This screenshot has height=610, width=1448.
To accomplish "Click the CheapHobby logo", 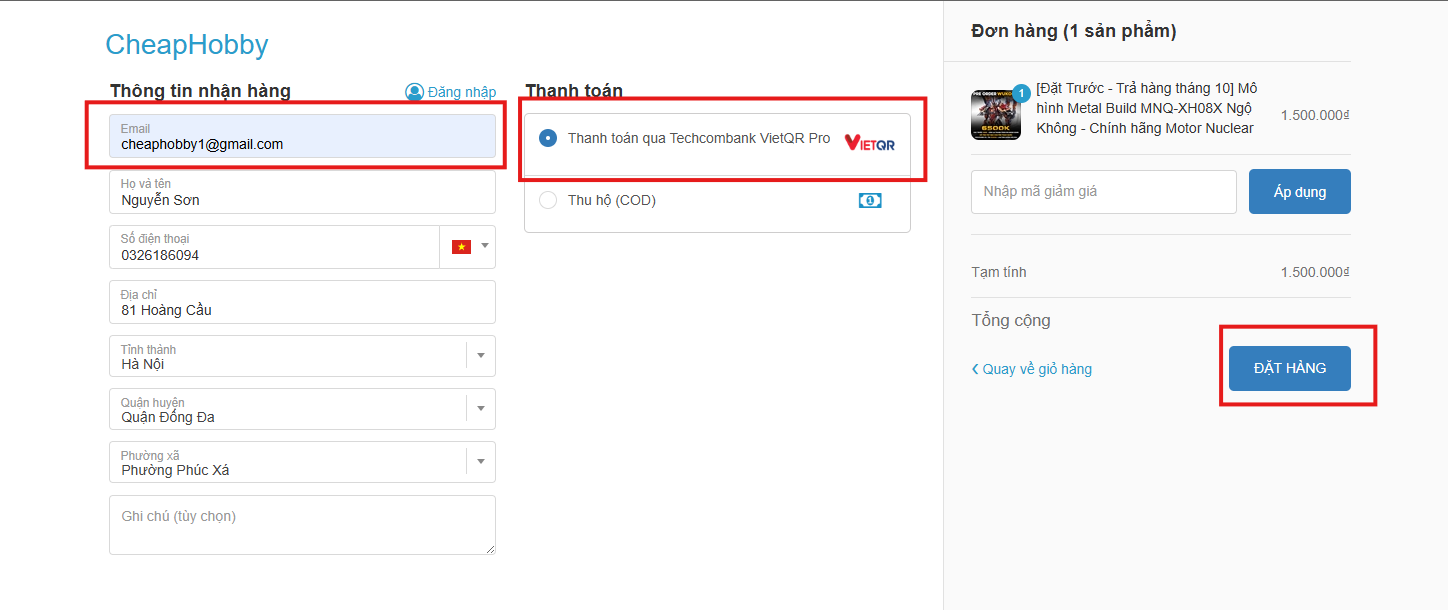I will click(x=187, y=45).
